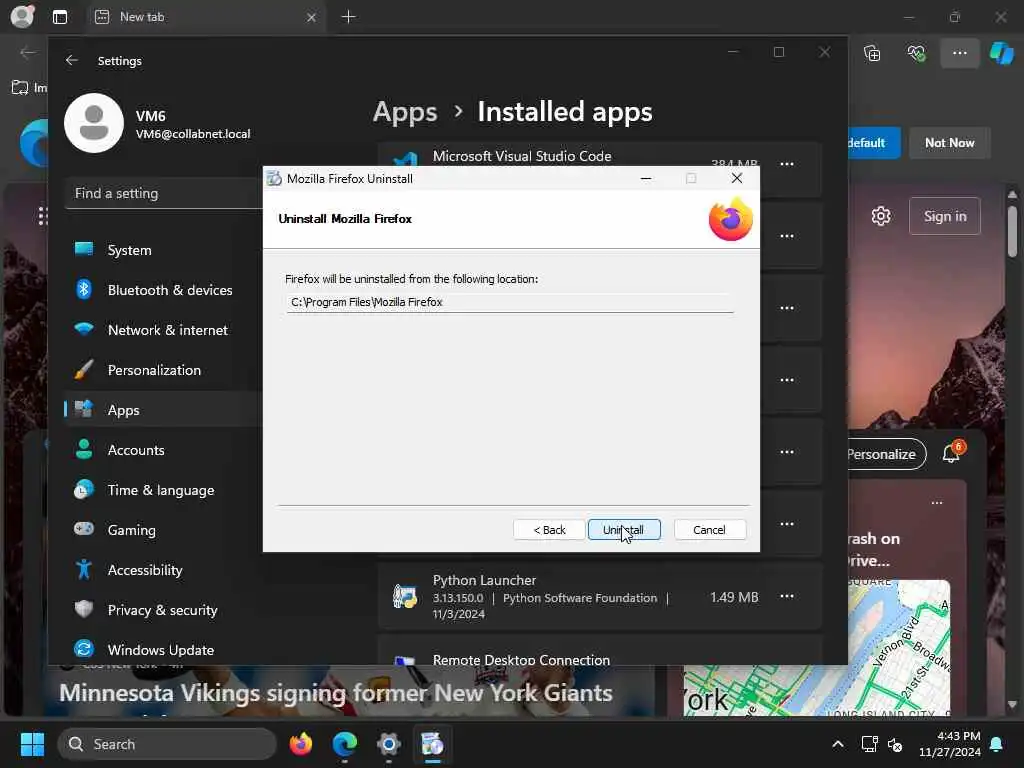The width and height of the screenshot is (1024, 768).
Task: Click the Settings back arrow
Action: coord(72,60)
